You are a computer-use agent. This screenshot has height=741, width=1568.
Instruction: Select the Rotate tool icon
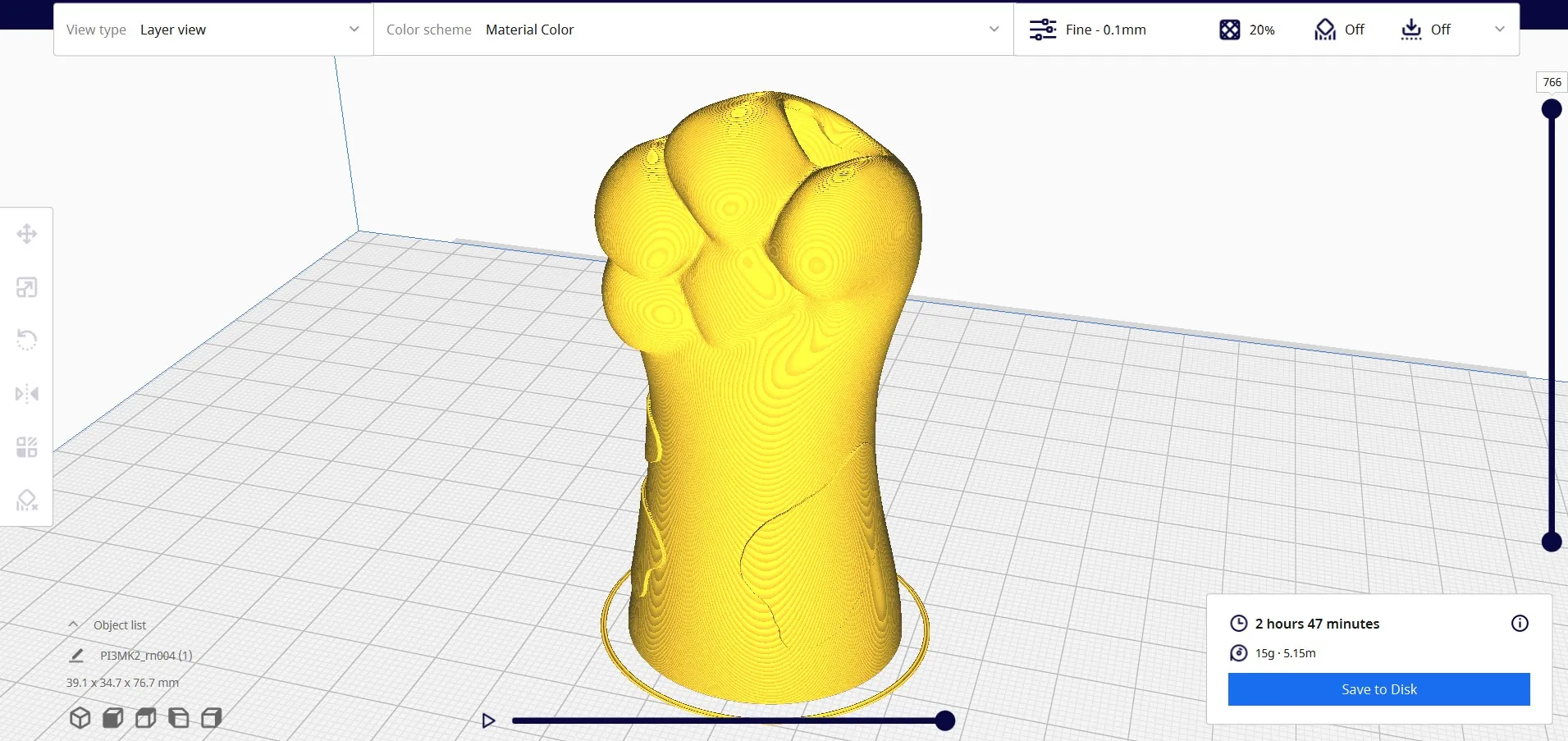[x=27, y=340]
